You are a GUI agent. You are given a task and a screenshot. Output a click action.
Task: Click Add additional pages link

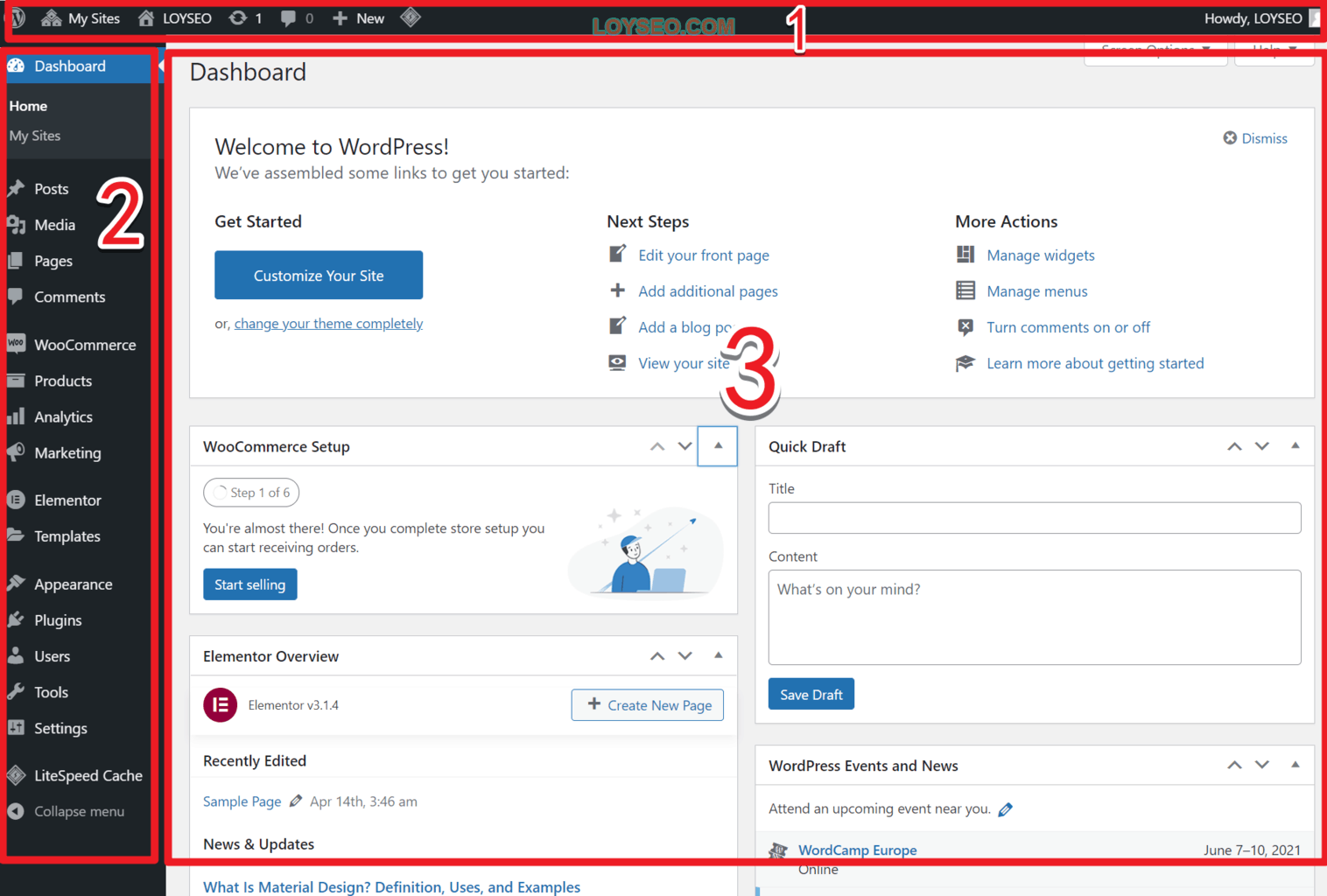[708, 291]
